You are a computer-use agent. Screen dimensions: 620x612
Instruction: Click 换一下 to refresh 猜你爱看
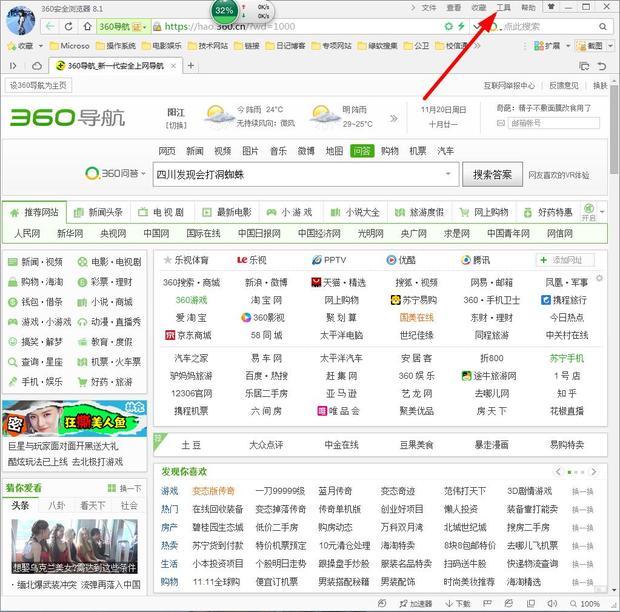pyautogui.click(x=125, y=489)
